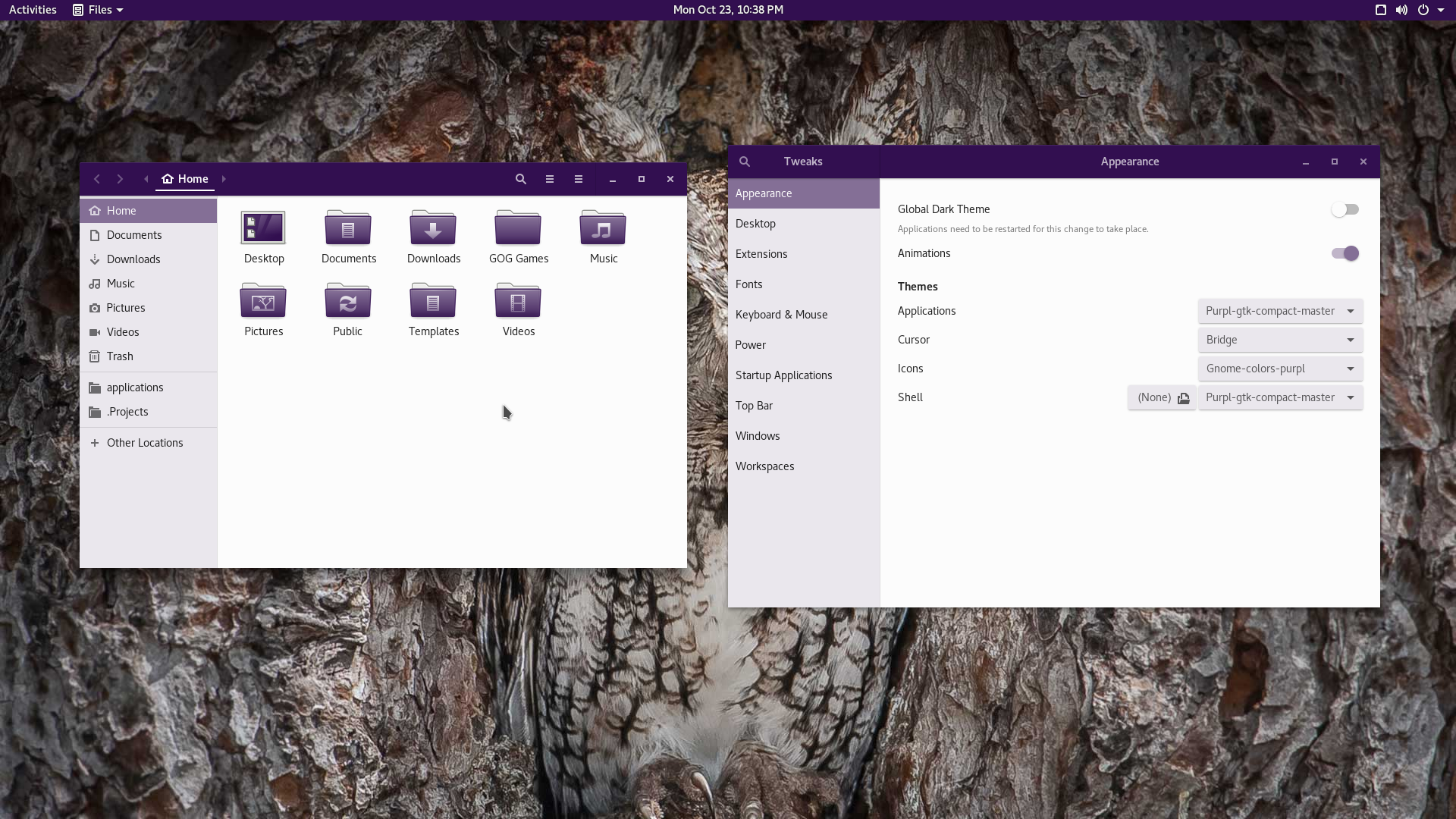Select Top Bar in Tweaks sidebar
This screenshot has height=819, width=1456.
pyautogui.click(x=804, y=406)
